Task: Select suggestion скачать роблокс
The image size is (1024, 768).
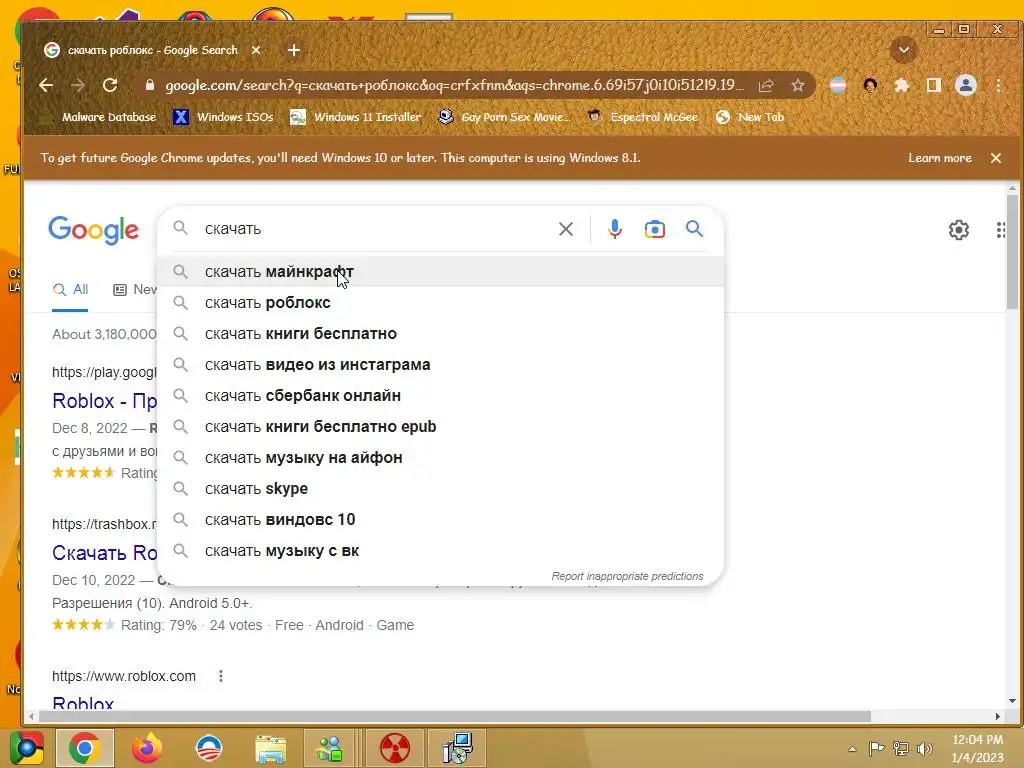Action: click(441, 303)
